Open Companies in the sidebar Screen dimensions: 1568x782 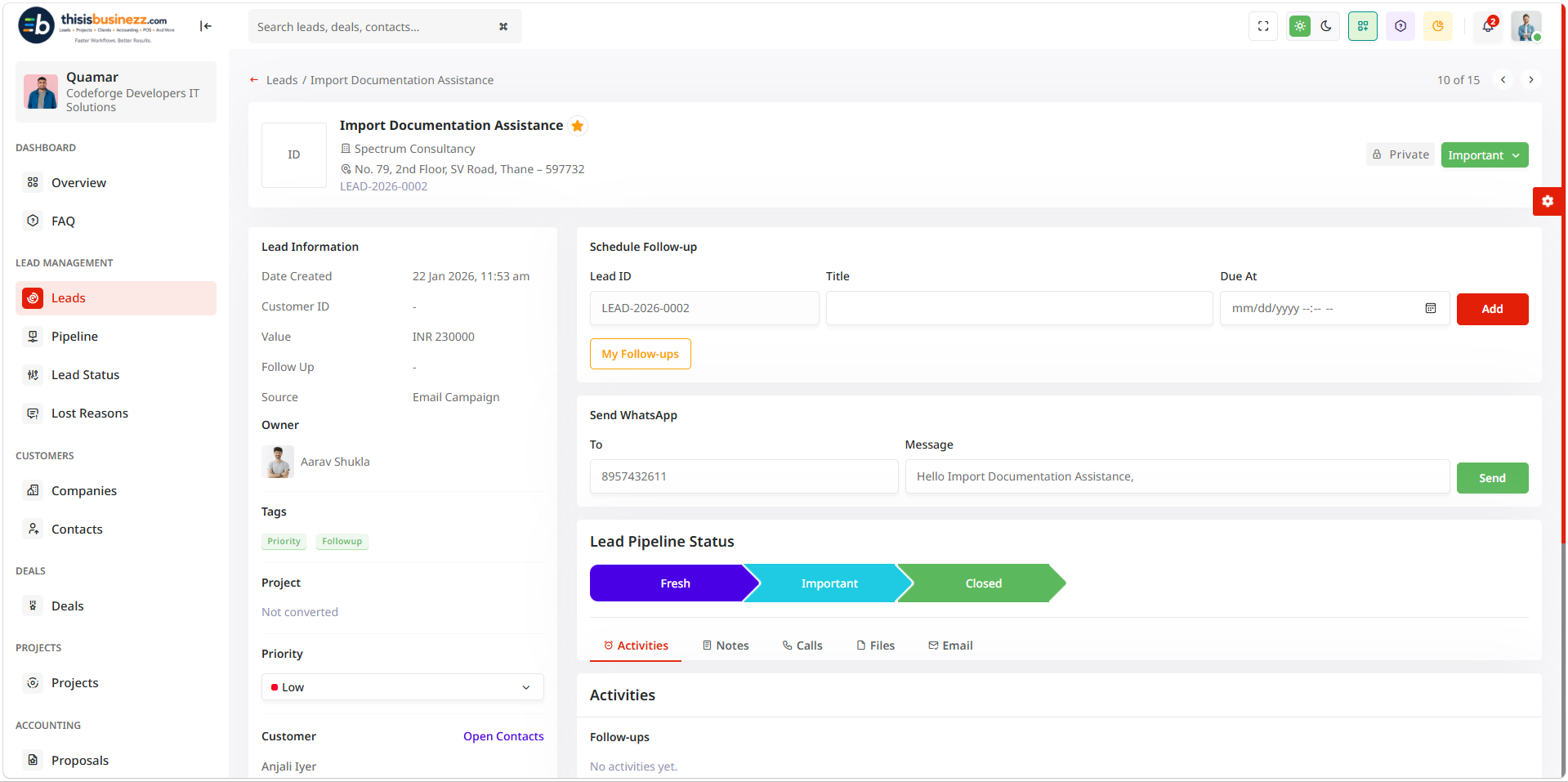click(116, 491)
